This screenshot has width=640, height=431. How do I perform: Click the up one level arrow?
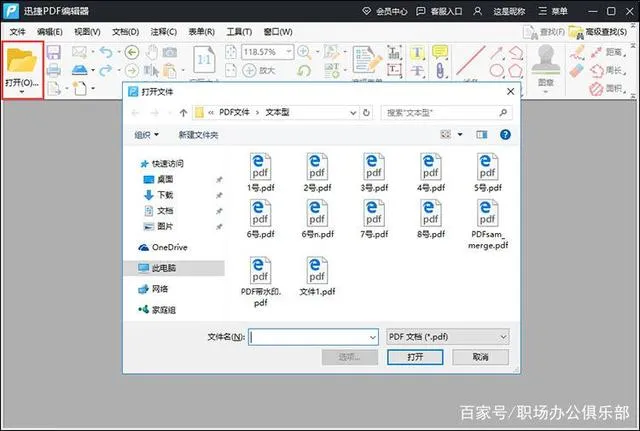coord(183,113)
